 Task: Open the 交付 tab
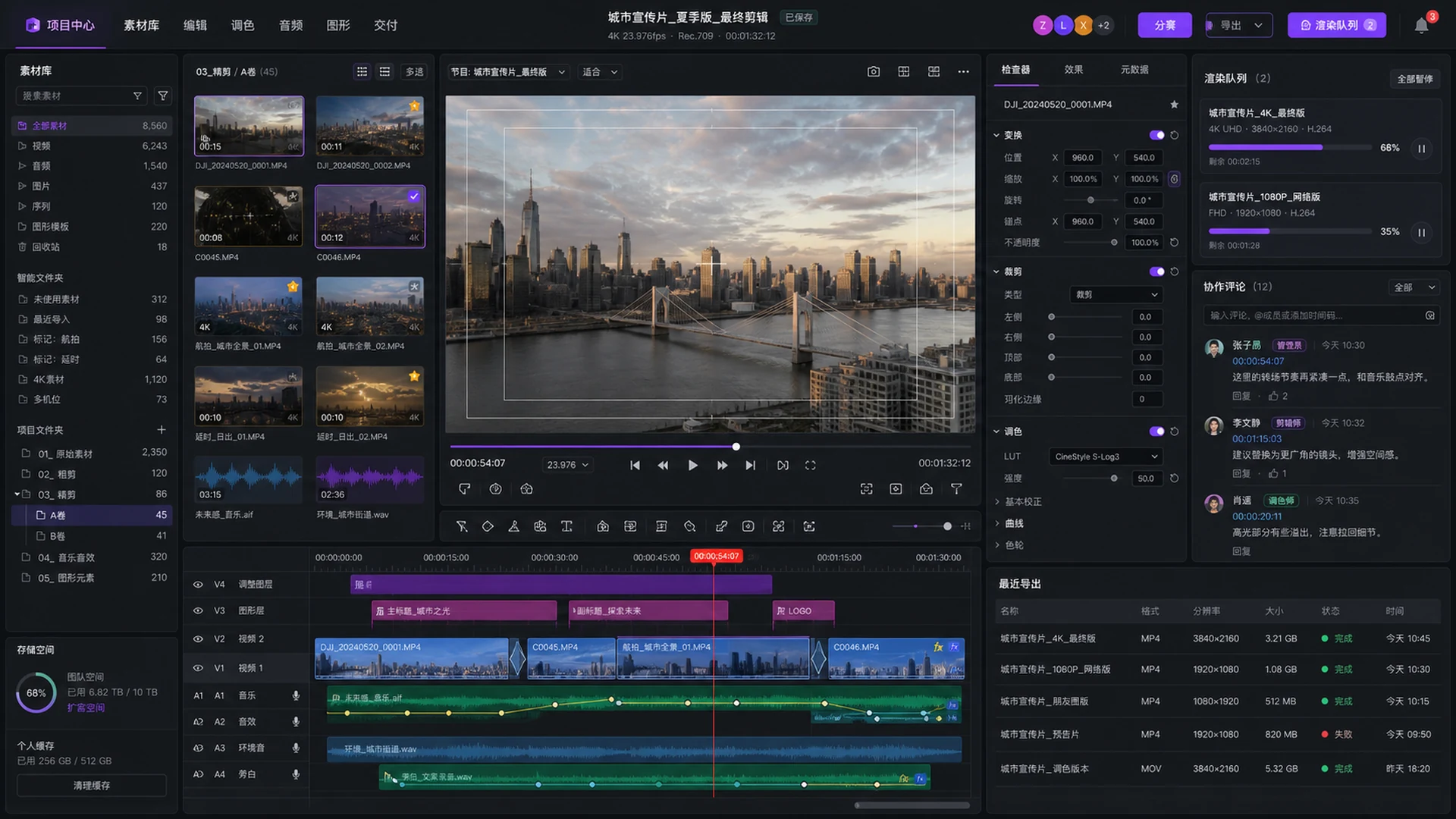click(385, 26)
